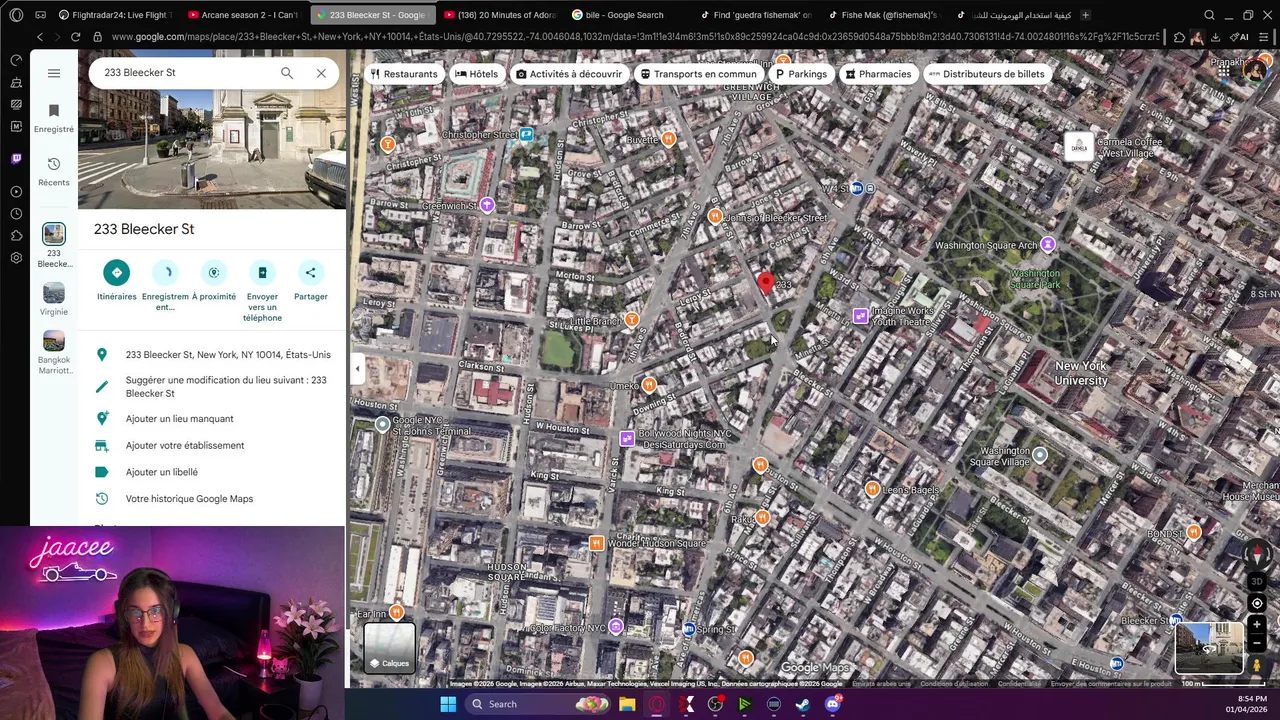Search À proximité of this address
The width and height of the screenshot is (1280, 720).
point(214,280)
